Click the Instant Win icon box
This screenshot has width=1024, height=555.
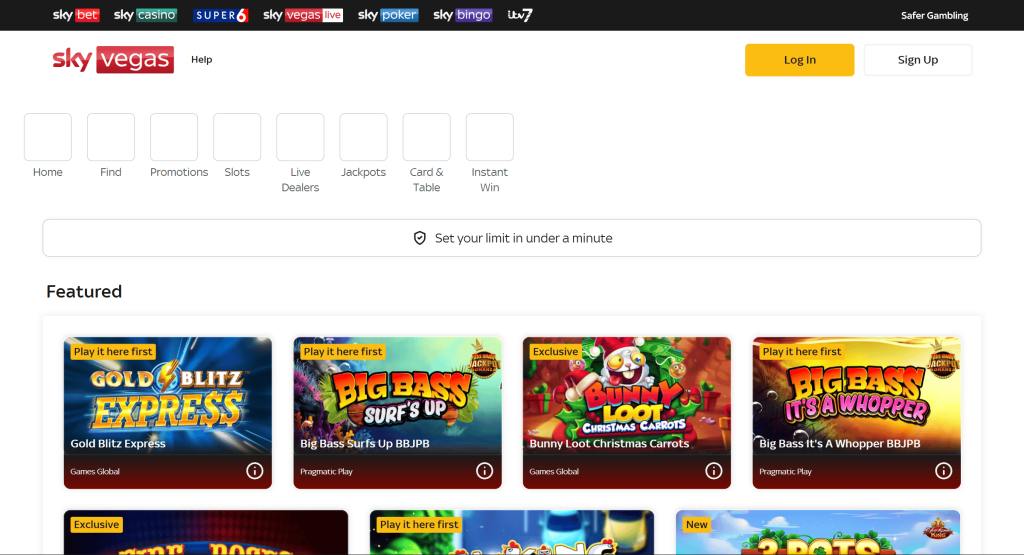(x=490, y=137)
